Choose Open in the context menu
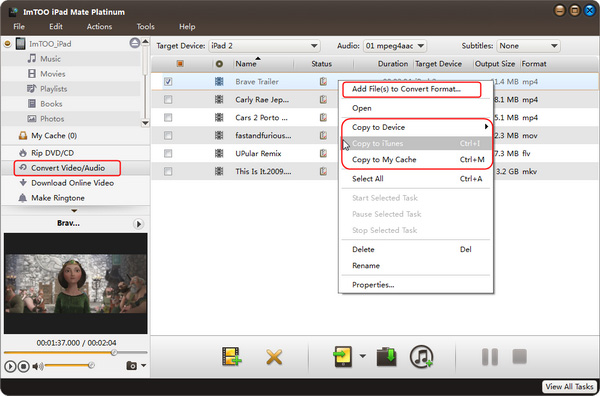The width and height of the screenshot is (600, 396). coord(416,108)
